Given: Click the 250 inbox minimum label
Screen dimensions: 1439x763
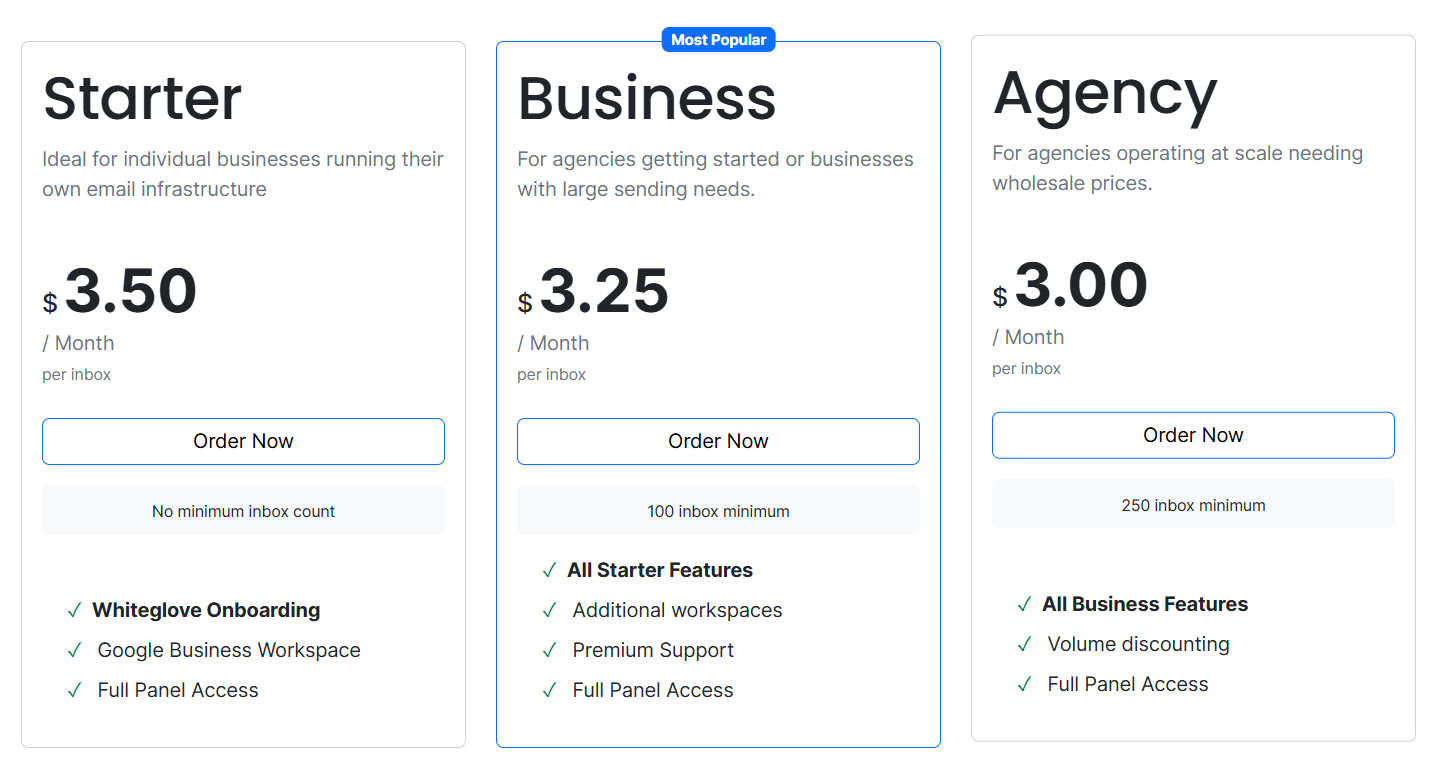Looking at the screenshot, I should 1192,504.
